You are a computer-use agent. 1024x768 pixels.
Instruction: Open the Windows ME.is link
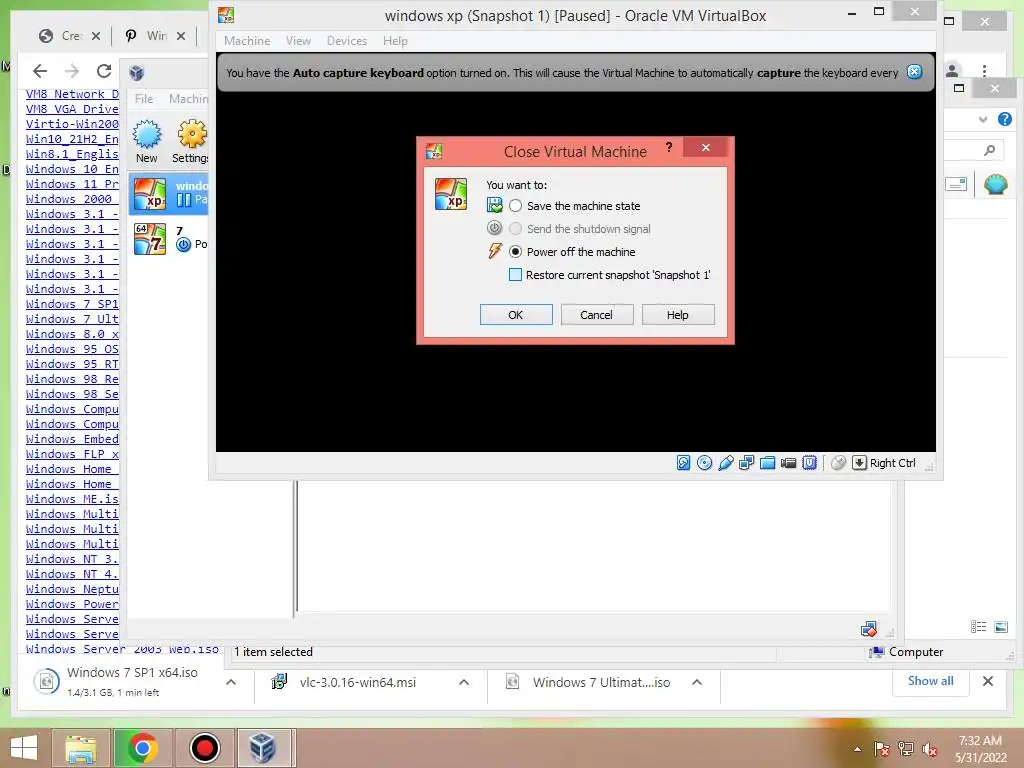tap(72, 500)
